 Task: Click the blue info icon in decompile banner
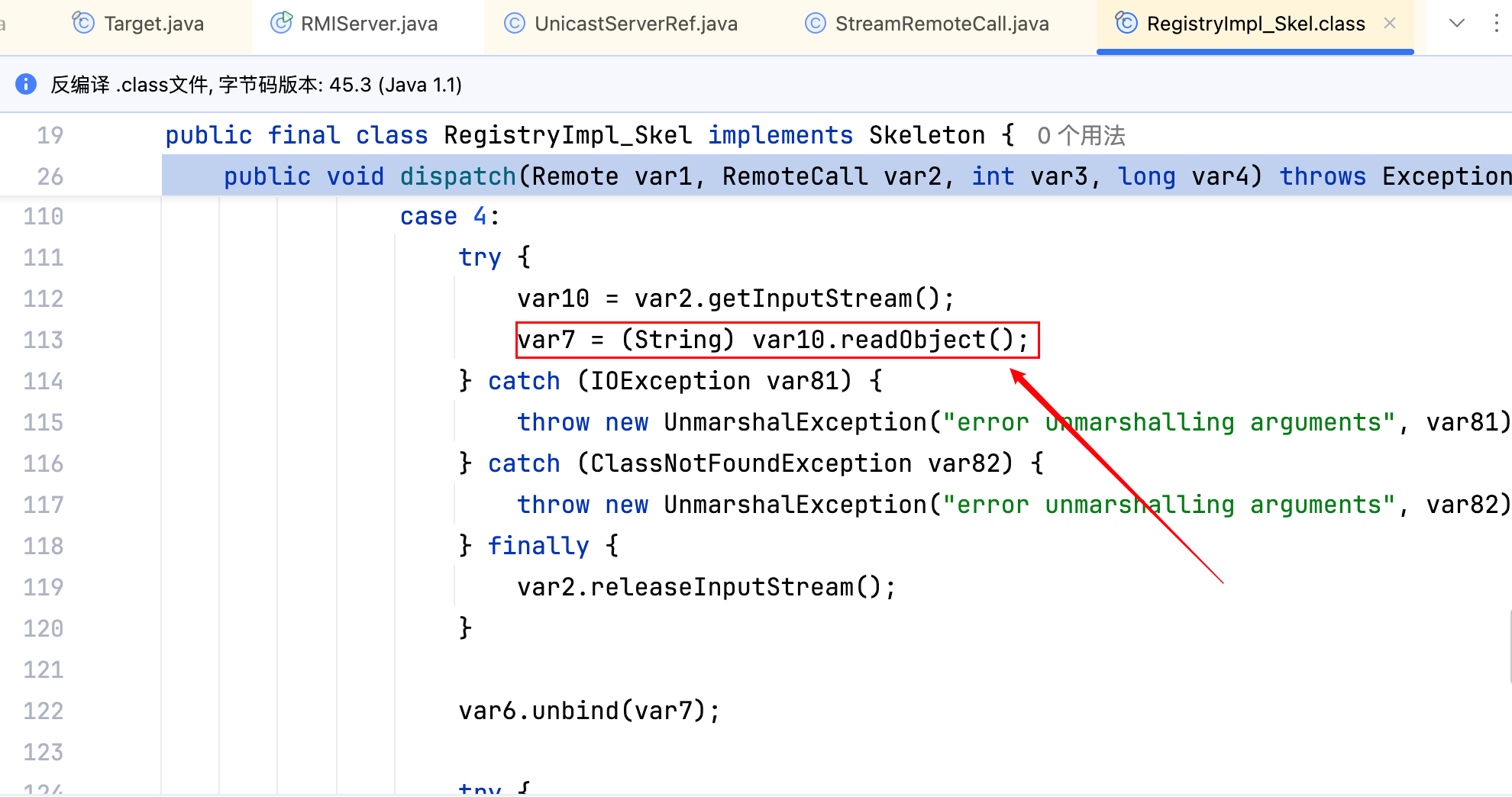click(26, 84)
